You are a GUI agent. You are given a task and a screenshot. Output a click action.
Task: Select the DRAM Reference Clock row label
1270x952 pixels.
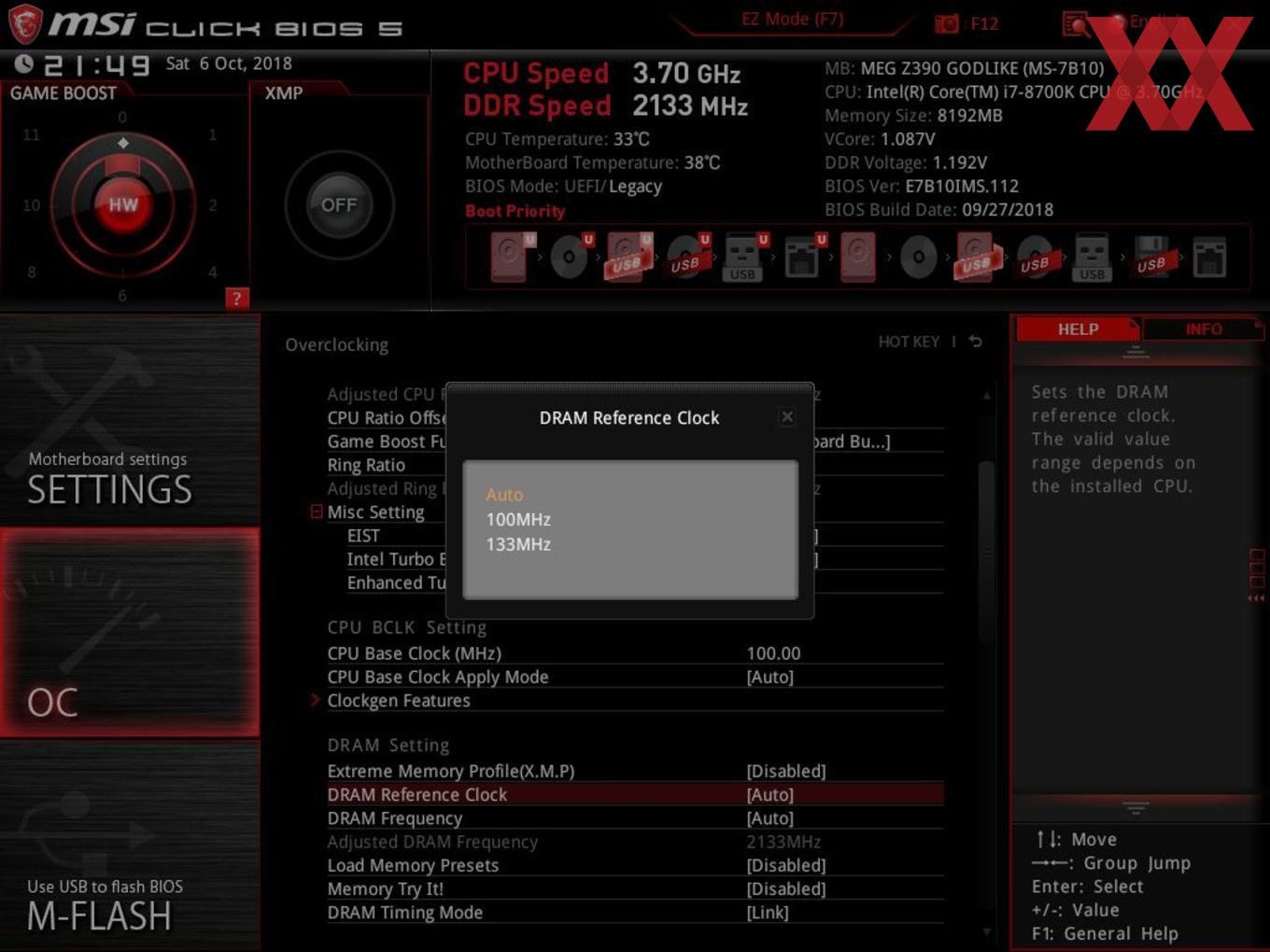(x=417, y=794)
